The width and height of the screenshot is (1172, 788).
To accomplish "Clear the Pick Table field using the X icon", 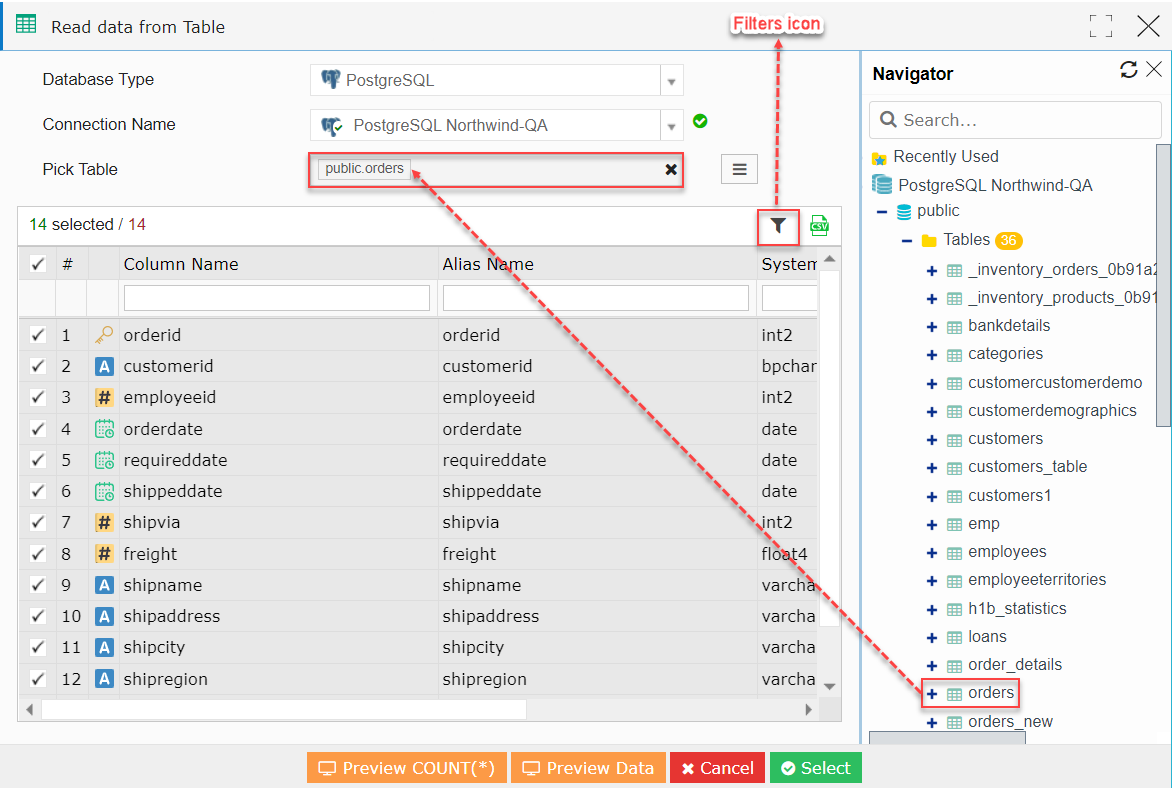I will (x=670, y=169).
